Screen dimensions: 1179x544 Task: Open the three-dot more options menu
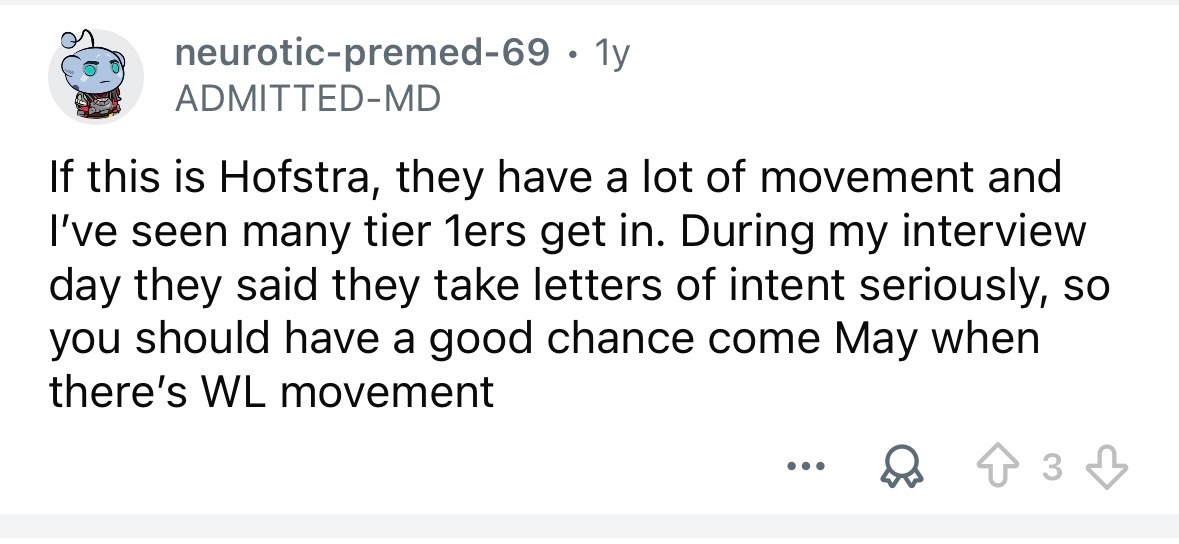click(x=806, y=467)
